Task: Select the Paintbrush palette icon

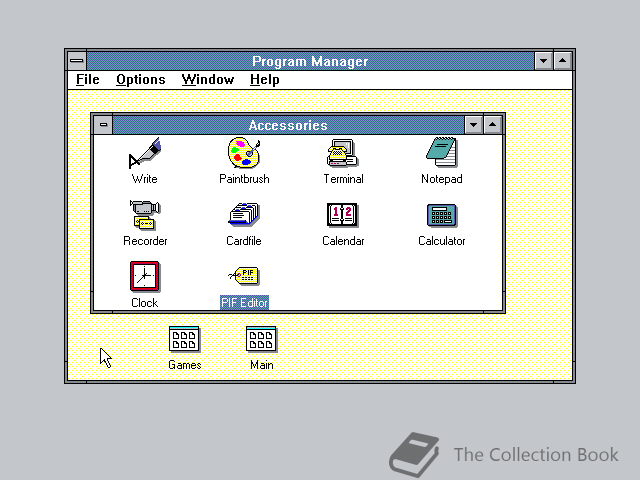Action: click(x=244, y=153)
